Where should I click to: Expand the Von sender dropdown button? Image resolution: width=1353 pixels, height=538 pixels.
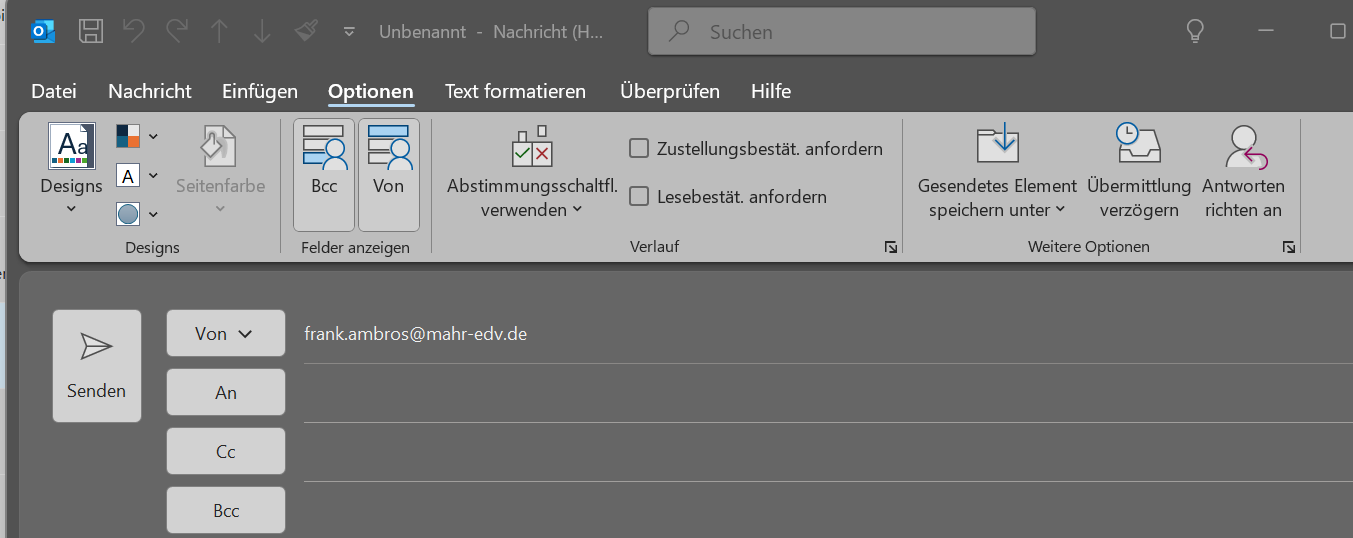tap(225, 334)
